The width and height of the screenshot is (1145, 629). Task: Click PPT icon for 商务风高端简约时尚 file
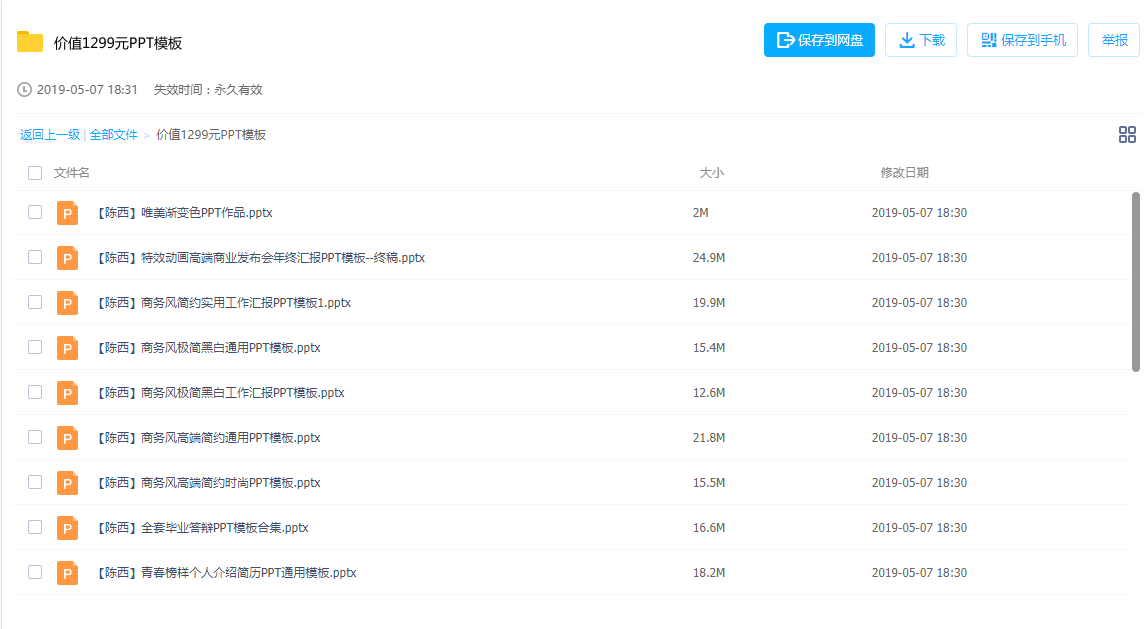pos(67,483)
